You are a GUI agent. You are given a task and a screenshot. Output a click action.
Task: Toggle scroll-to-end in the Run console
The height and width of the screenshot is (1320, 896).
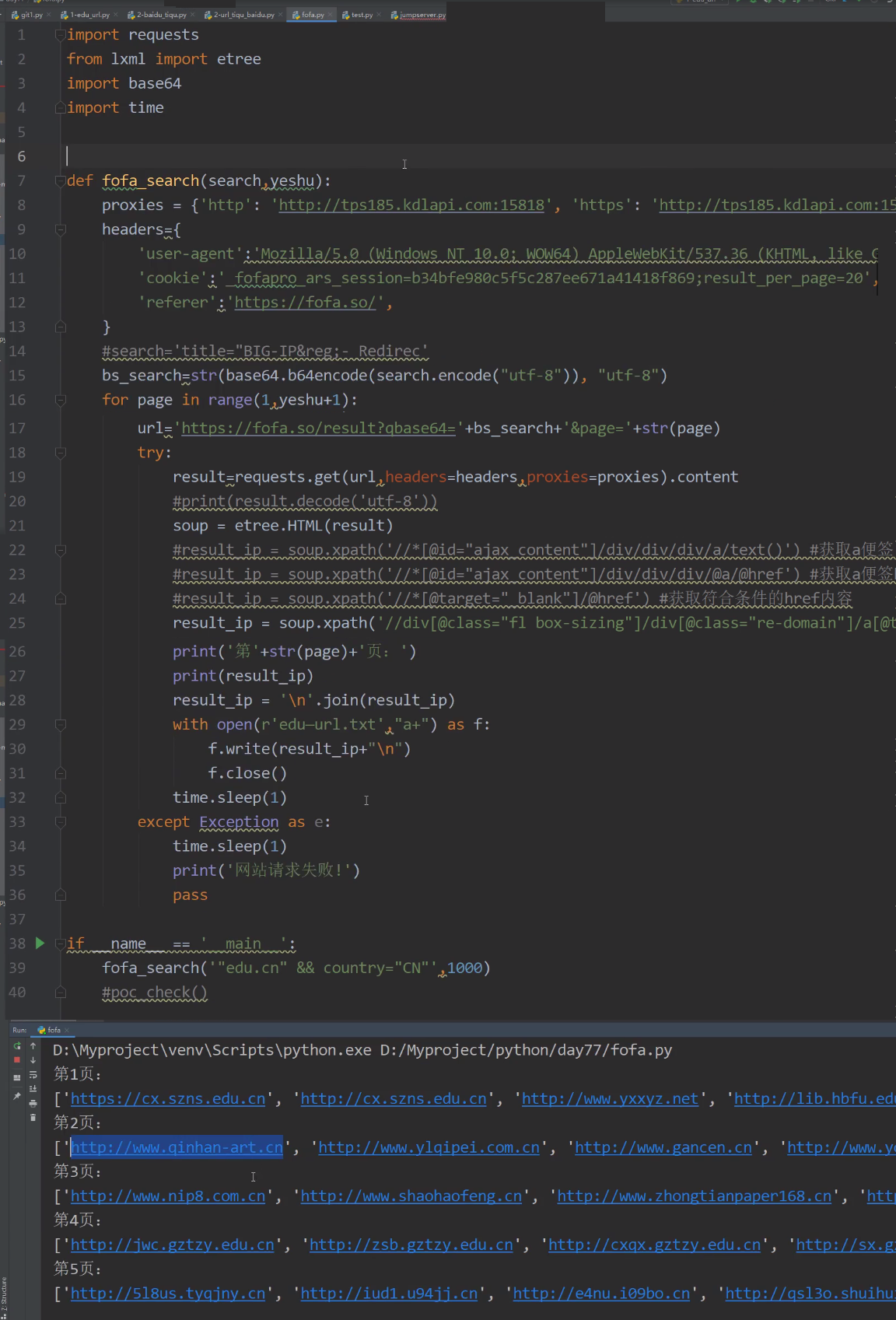pos(33,1088)
